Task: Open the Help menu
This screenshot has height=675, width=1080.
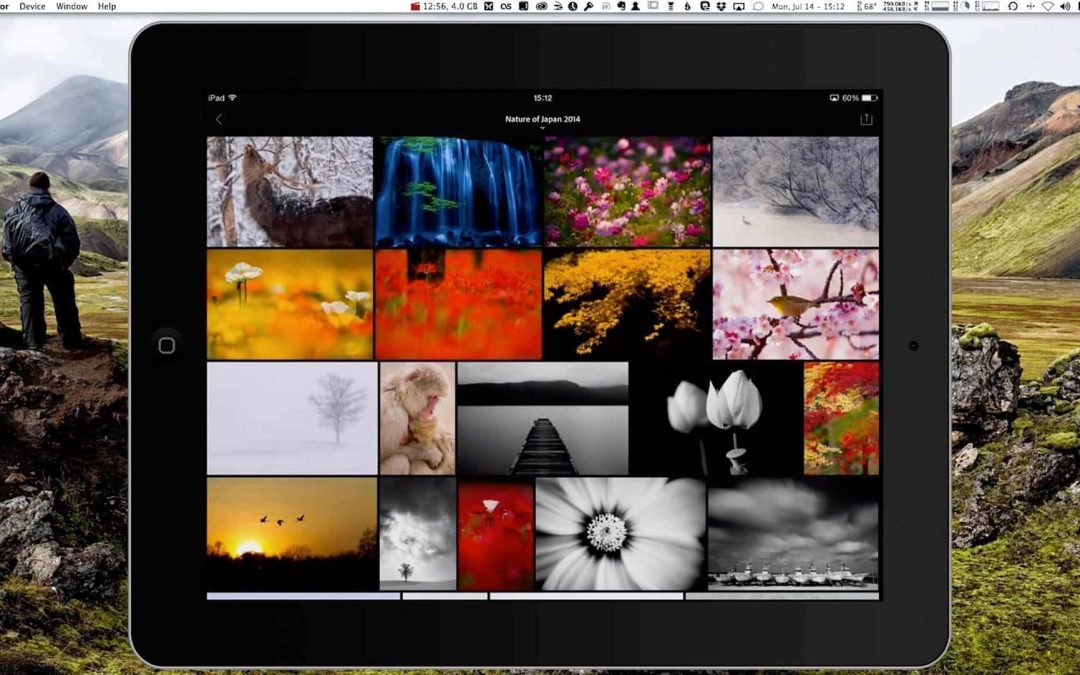Action: pyautogui.click(x=107, y=6)
